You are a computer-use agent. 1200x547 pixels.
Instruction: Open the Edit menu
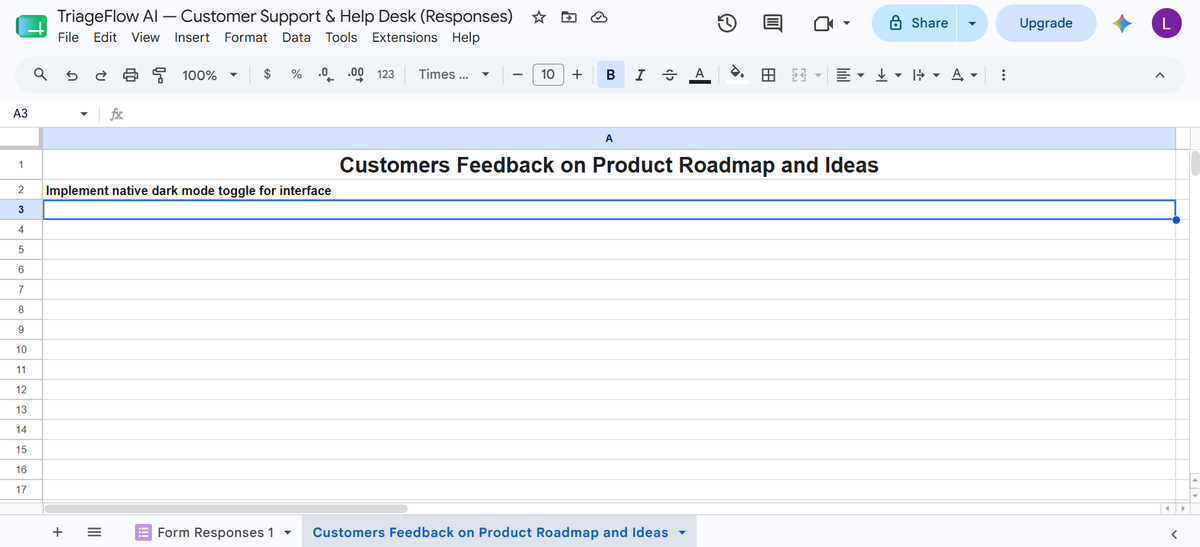[x=105, y=37]
